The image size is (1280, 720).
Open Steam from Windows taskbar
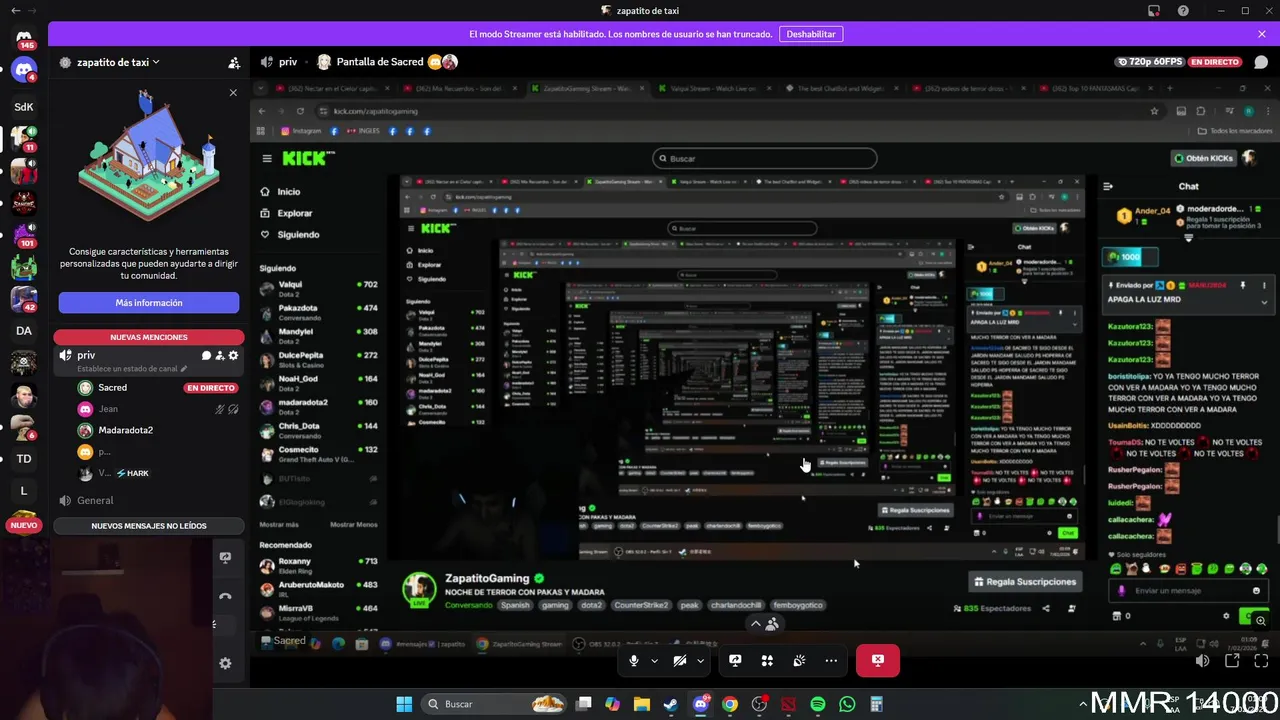[671, 704]
